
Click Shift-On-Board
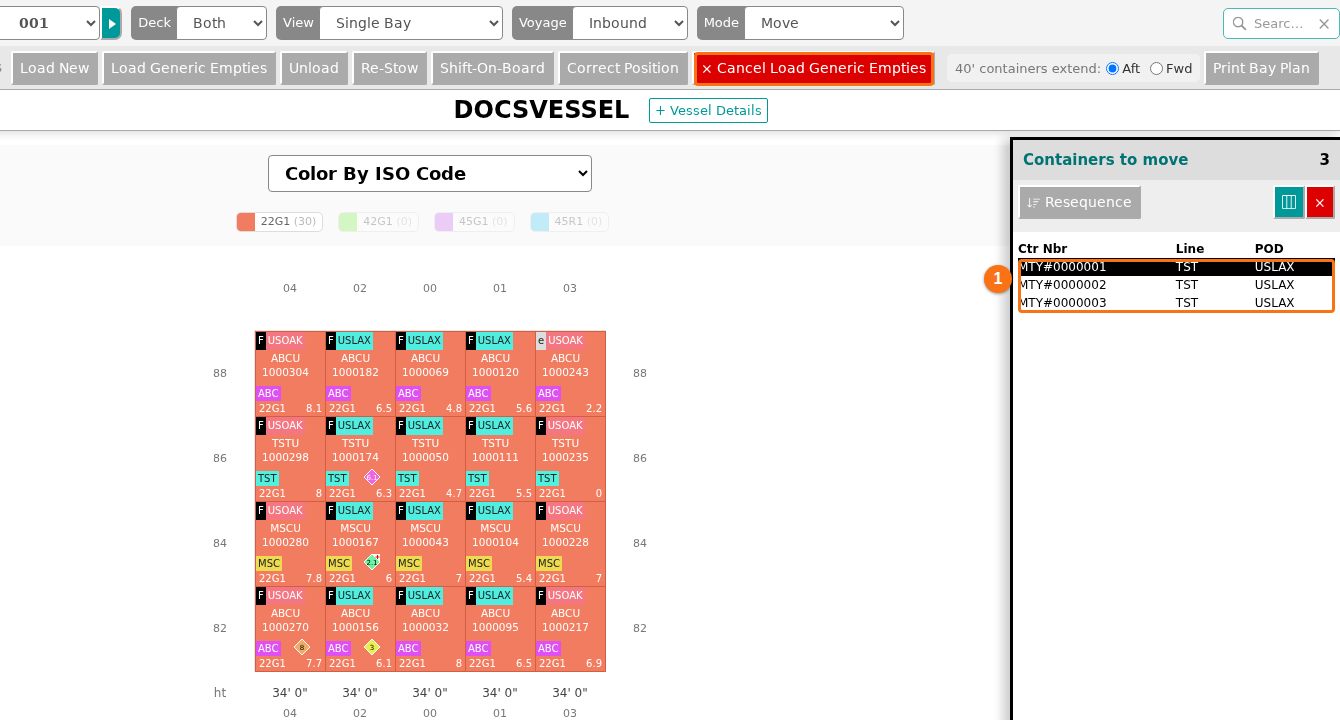coord(492,68)
